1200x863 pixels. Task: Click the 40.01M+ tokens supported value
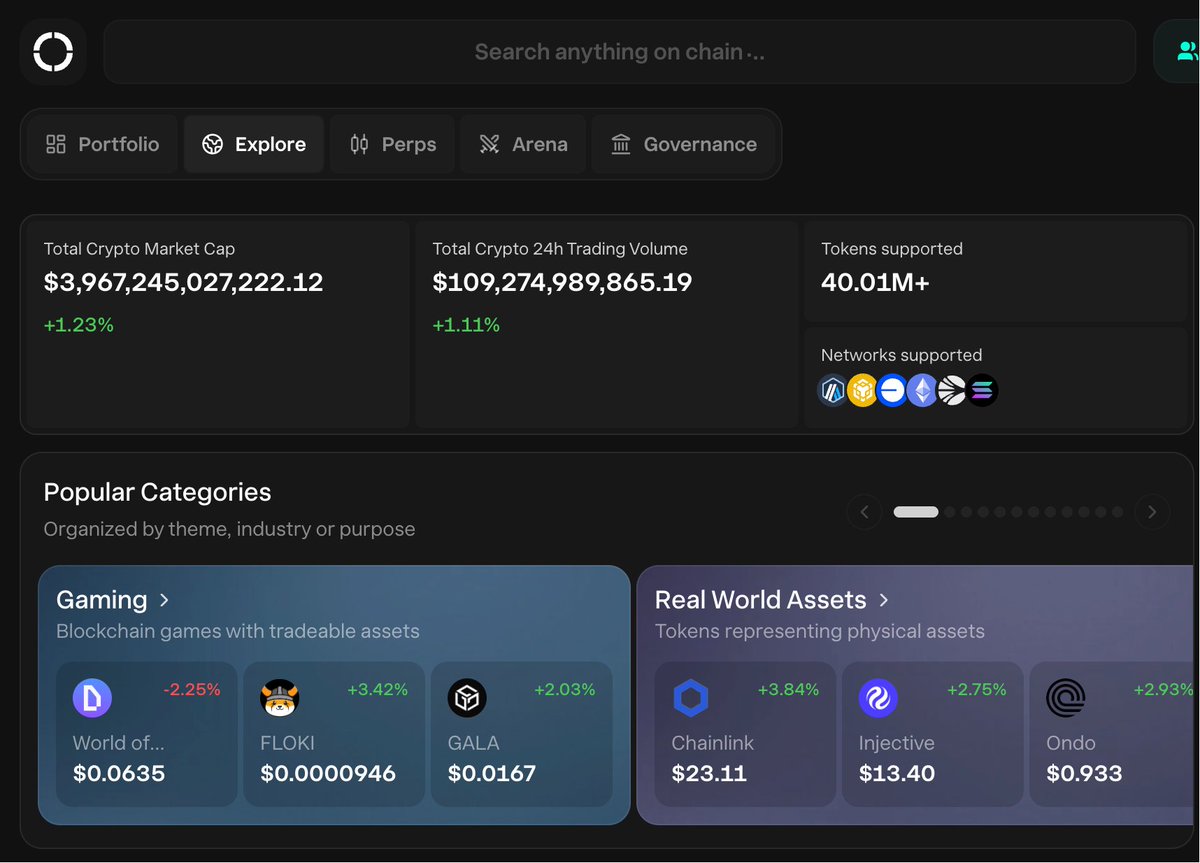875,283
